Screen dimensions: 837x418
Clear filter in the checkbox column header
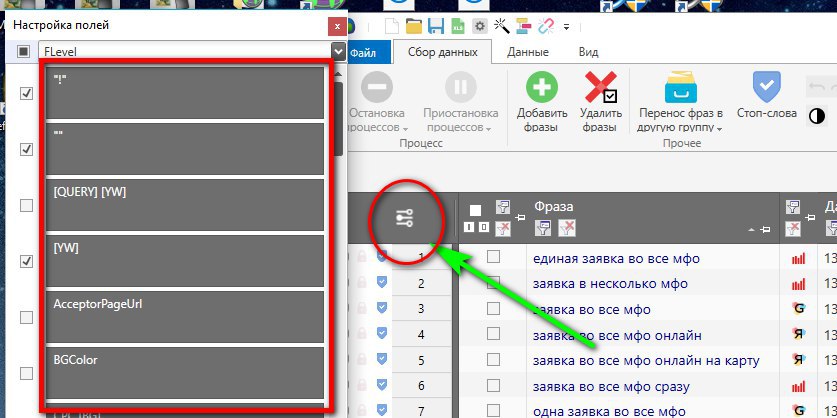click(503, 229)
